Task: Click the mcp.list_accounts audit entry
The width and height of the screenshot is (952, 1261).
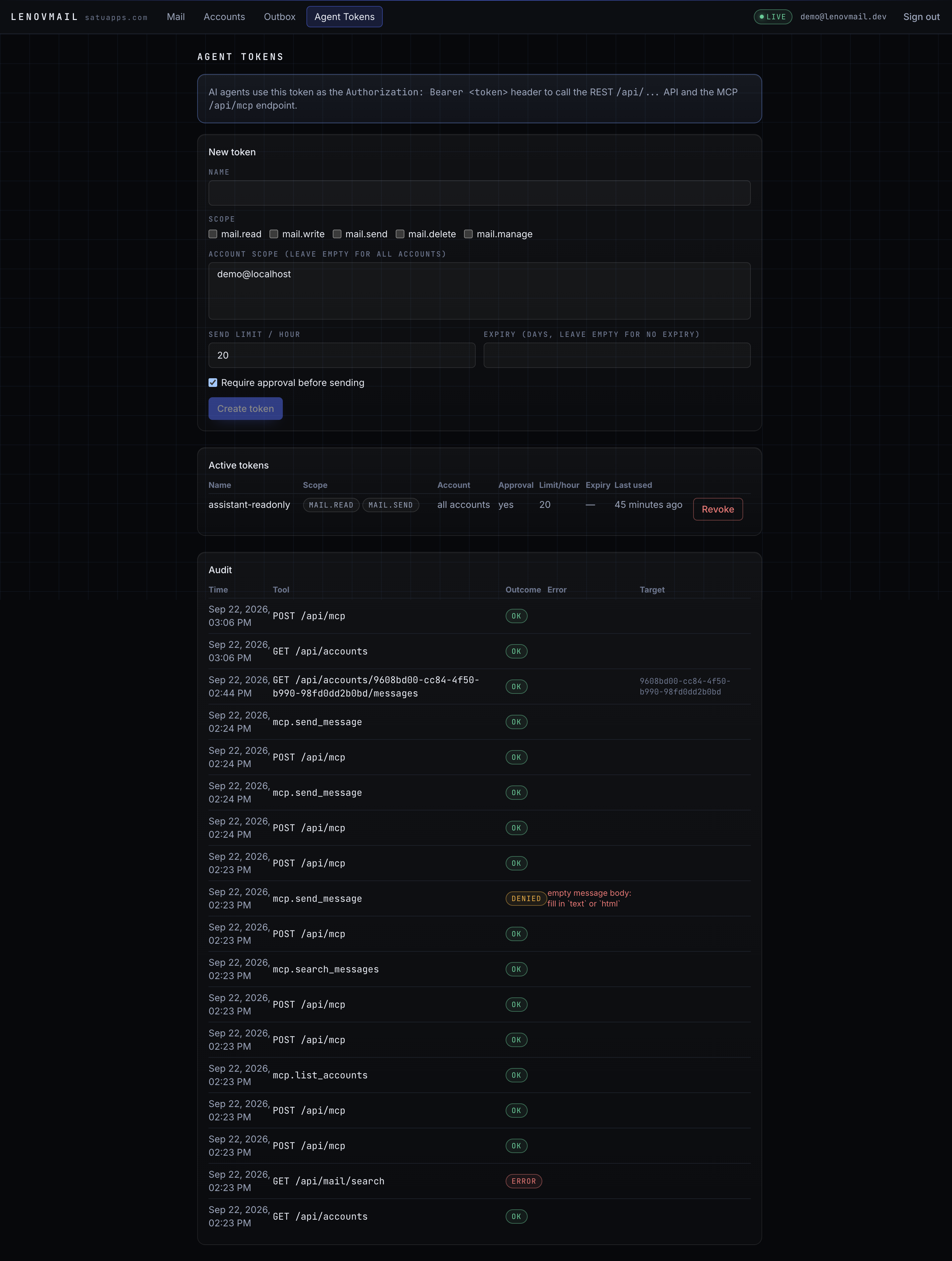Action: coord(320,1075)
